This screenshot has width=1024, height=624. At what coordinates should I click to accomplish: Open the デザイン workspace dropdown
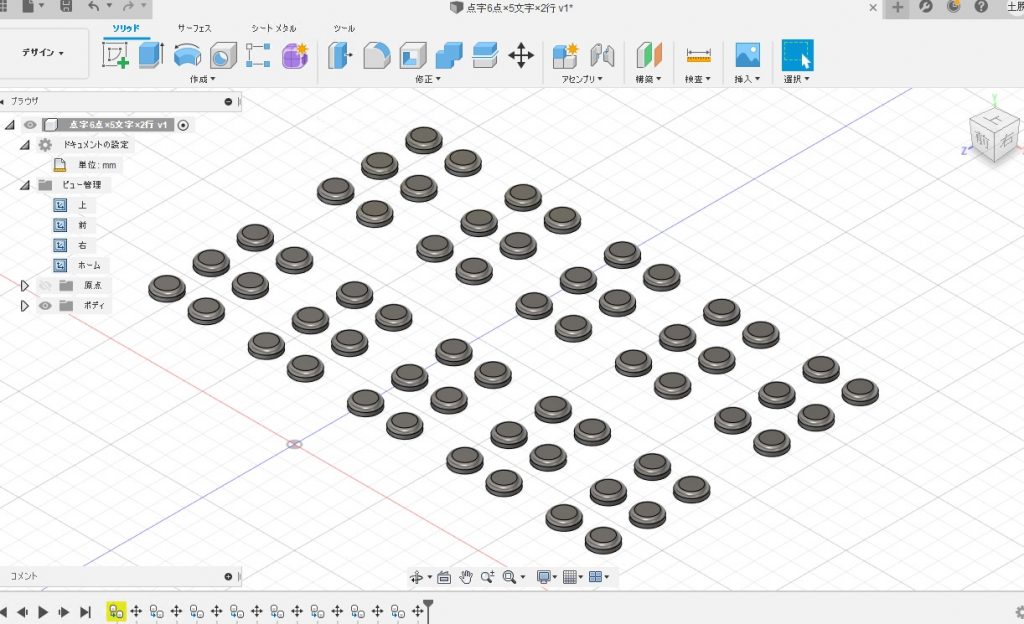43,53
